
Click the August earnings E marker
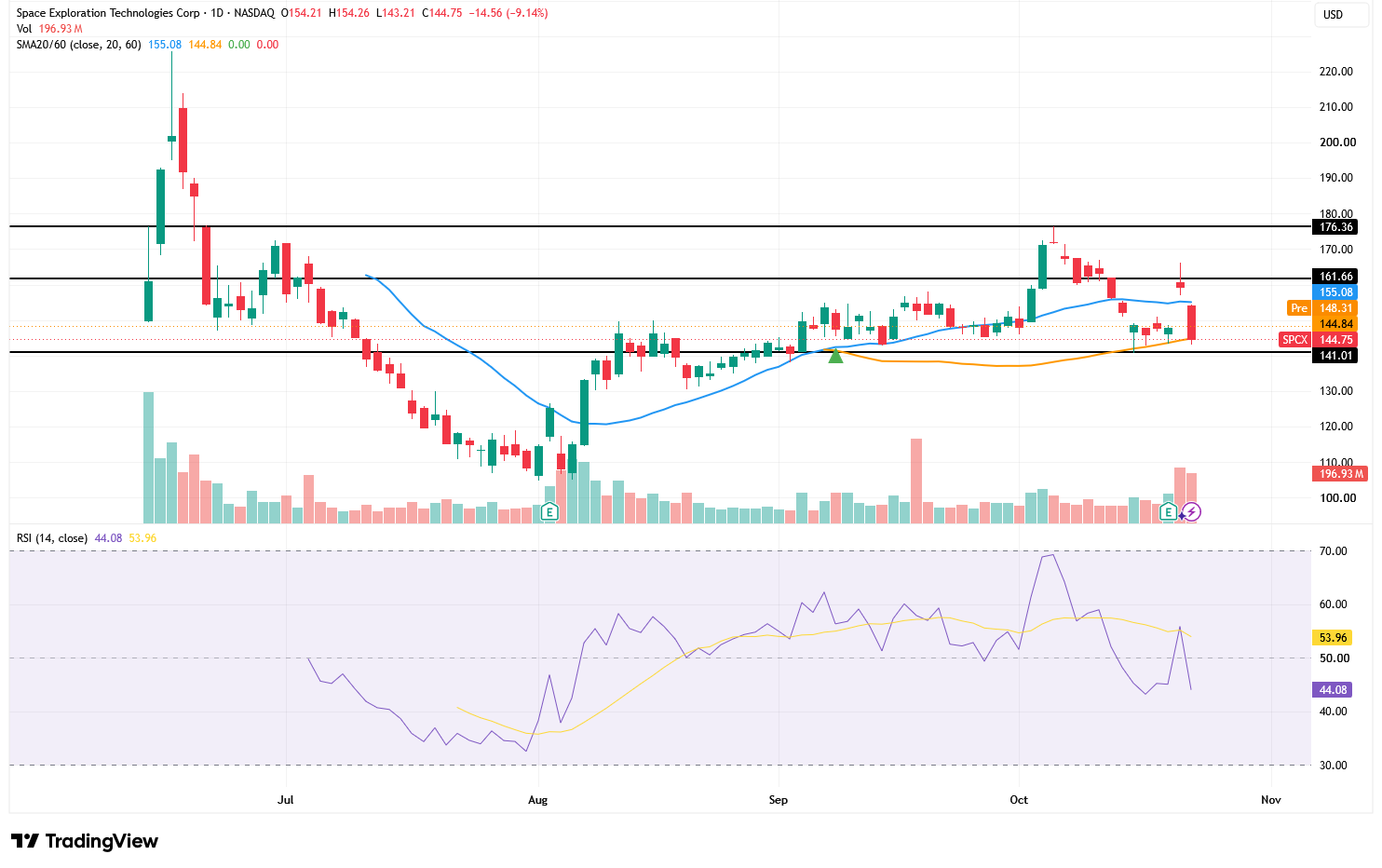[x=549, y=511]
